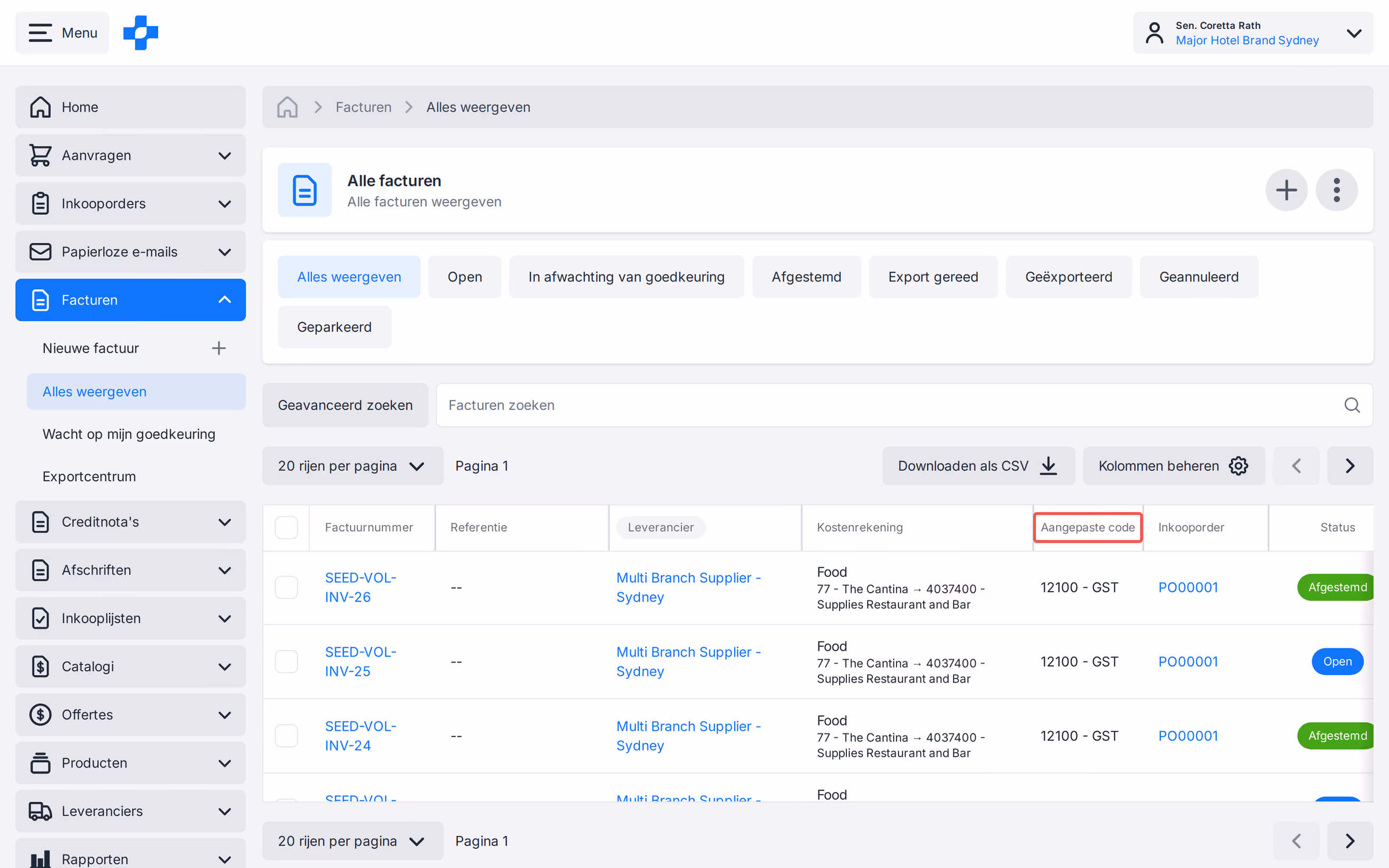Switch to the Afgestemd tab
The width and height of the screenshot is (1389, 868).
coord(806,277)
